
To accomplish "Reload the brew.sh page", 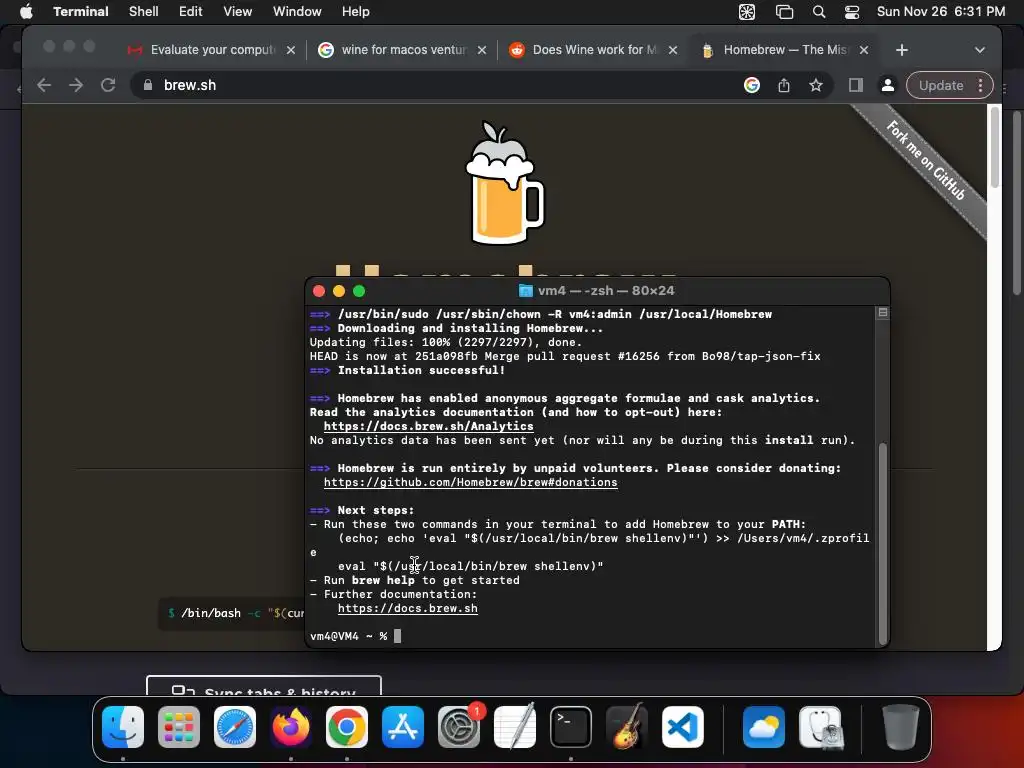I will [x=108, y=85].
